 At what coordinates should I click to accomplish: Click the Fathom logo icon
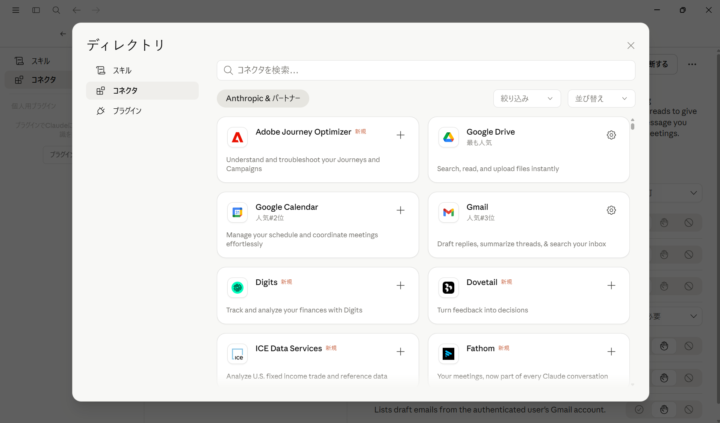448,354
